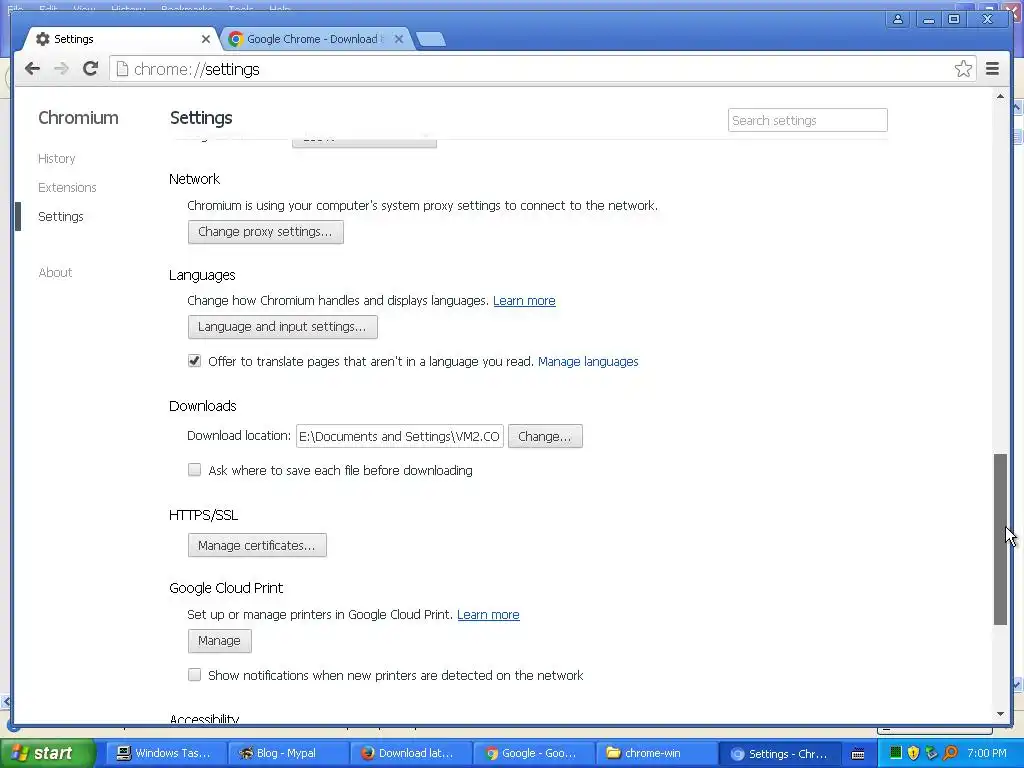Click the scrollbar up arrow

point(1000,97)
